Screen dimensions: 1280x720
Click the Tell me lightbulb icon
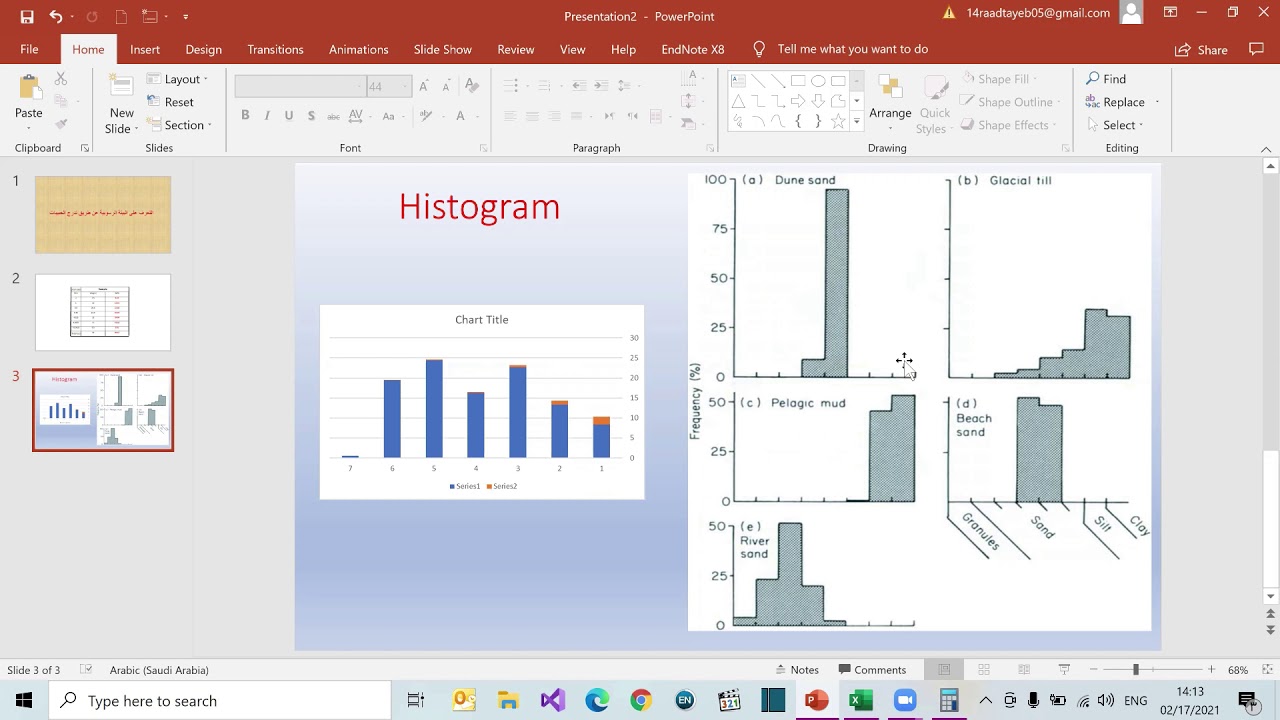tap(759, 49)
